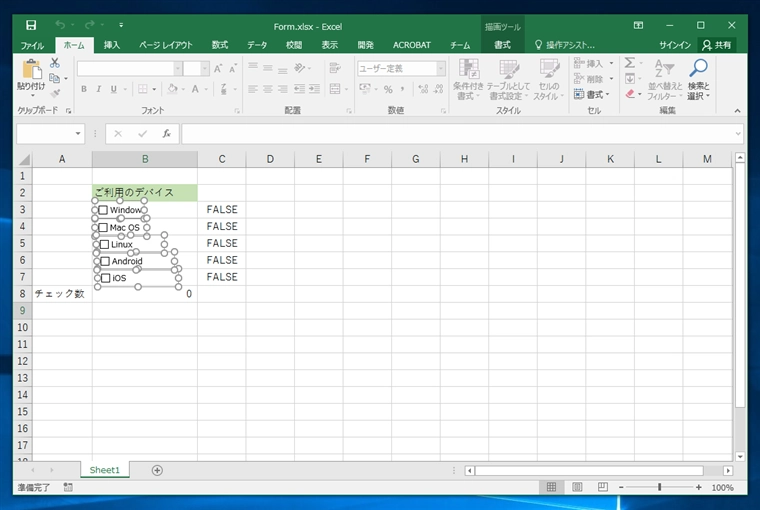Click the zoom slider handle
The image size is (760, 510).
click(x=660, y=487)
